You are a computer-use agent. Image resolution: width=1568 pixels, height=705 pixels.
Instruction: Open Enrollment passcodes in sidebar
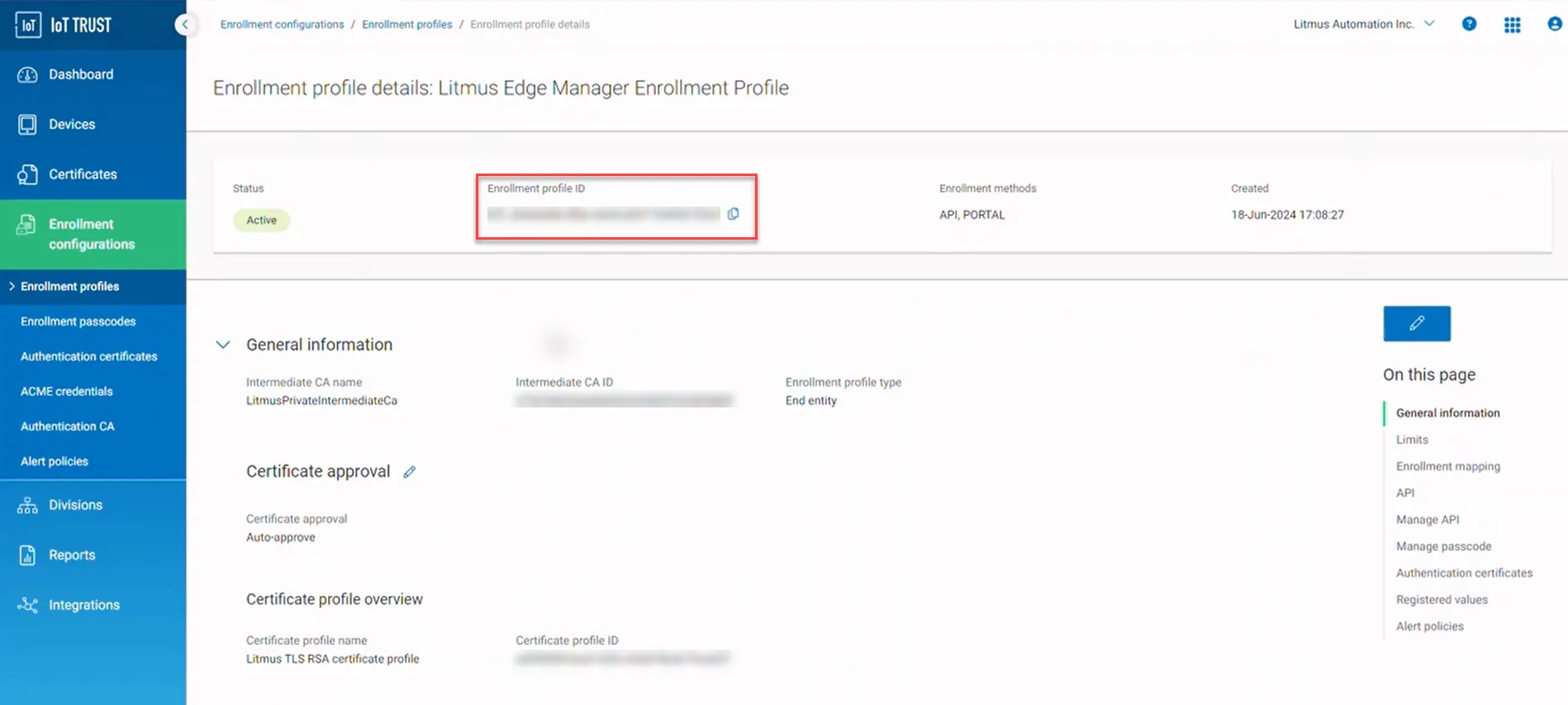pyautogui.click(x=78, y=322)
